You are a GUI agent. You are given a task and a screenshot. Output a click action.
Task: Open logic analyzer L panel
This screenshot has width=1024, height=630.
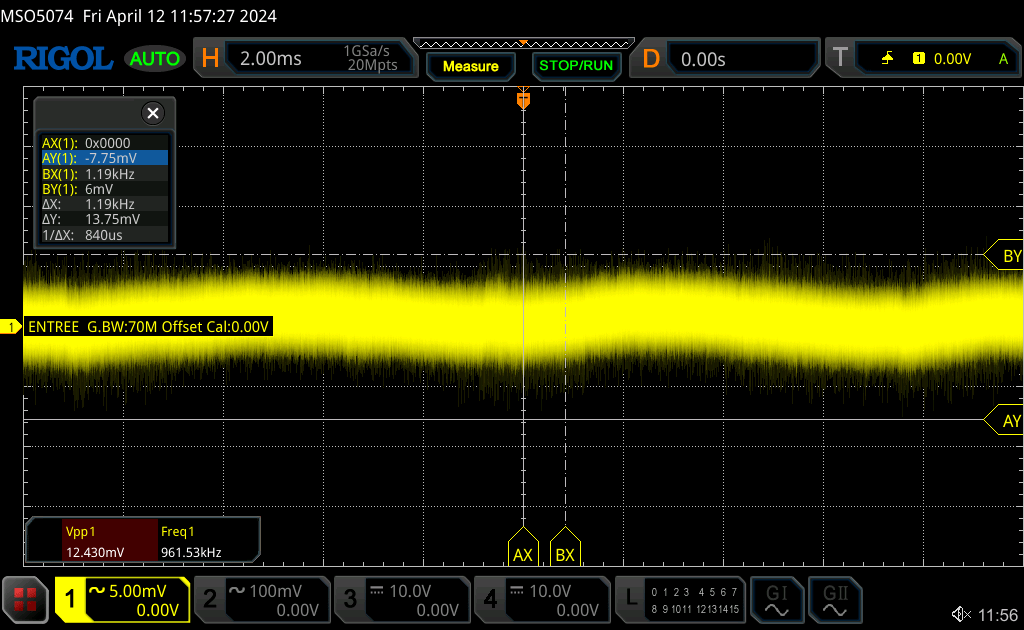[x=631, y=599]
